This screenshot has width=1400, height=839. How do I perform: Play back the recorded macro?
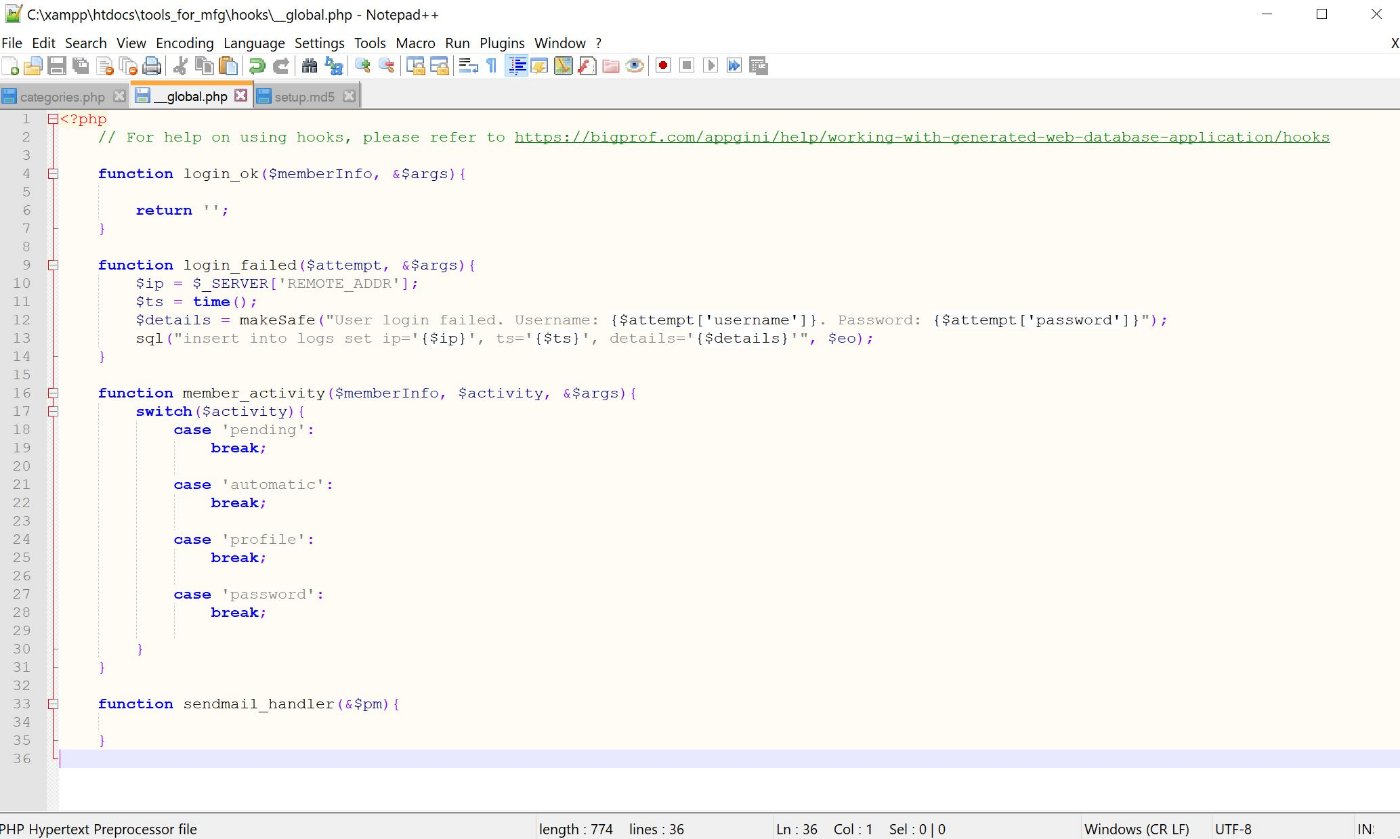pos(711,66)
